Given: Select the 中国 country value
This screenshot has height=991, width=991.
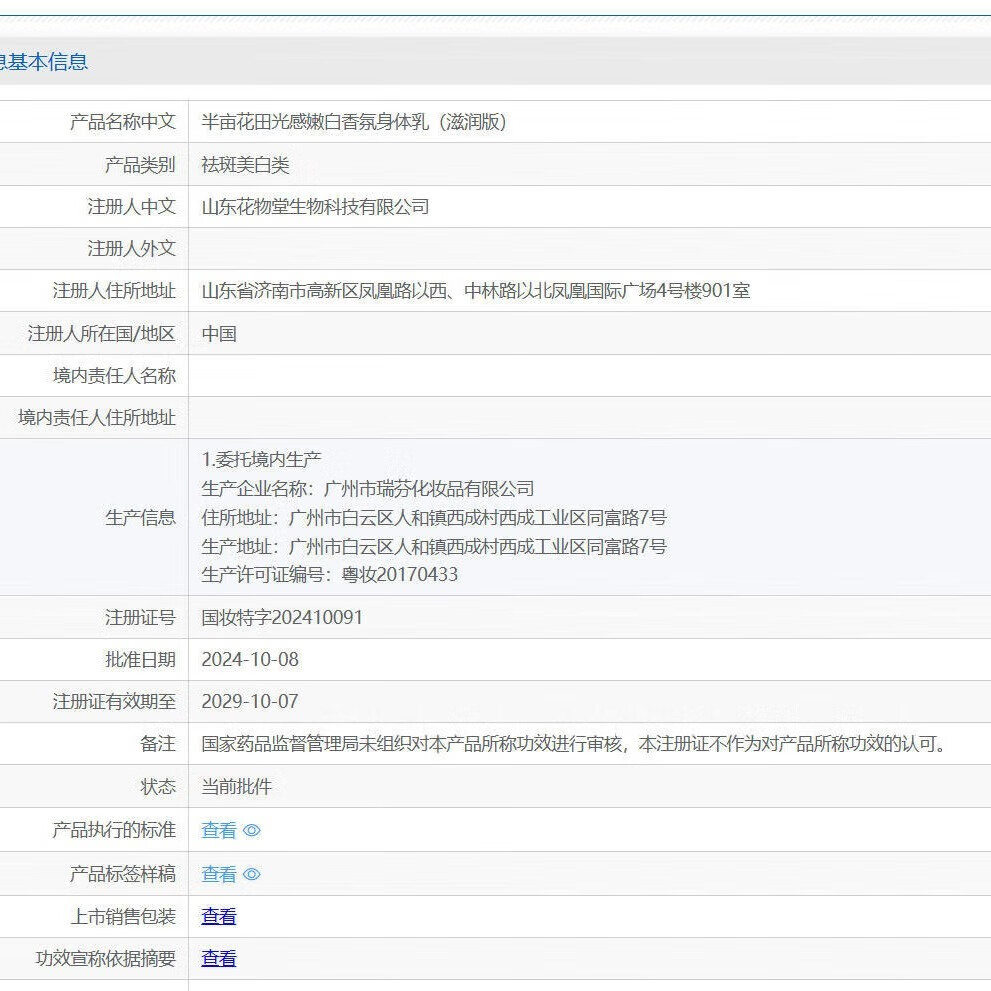Looking at the screenshot, I should pyautogui.click(x=219, y=334).
